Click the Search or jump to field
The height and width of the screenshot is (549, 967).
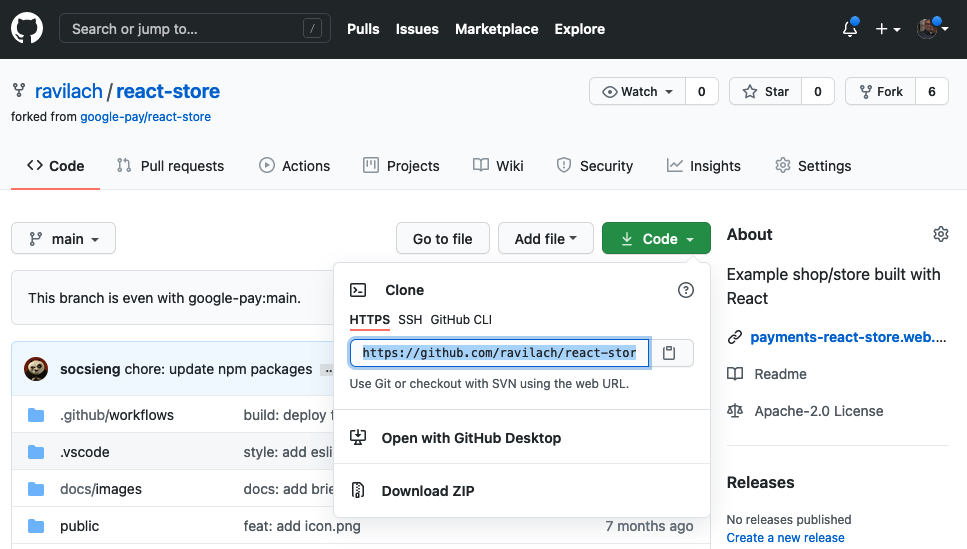pyautogui.click(x=195, y=28)
